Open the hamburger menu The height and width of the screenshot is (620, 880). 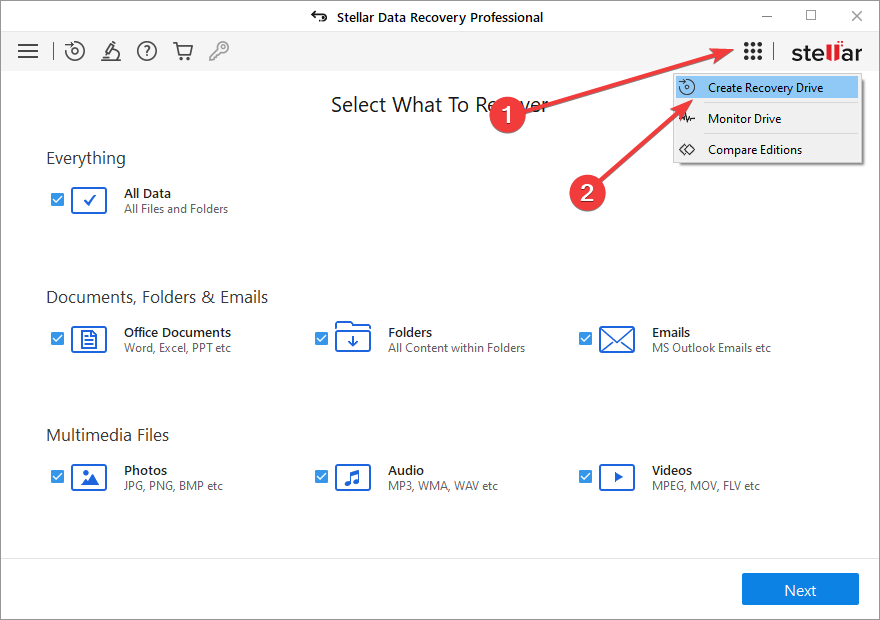coord(28,51)
